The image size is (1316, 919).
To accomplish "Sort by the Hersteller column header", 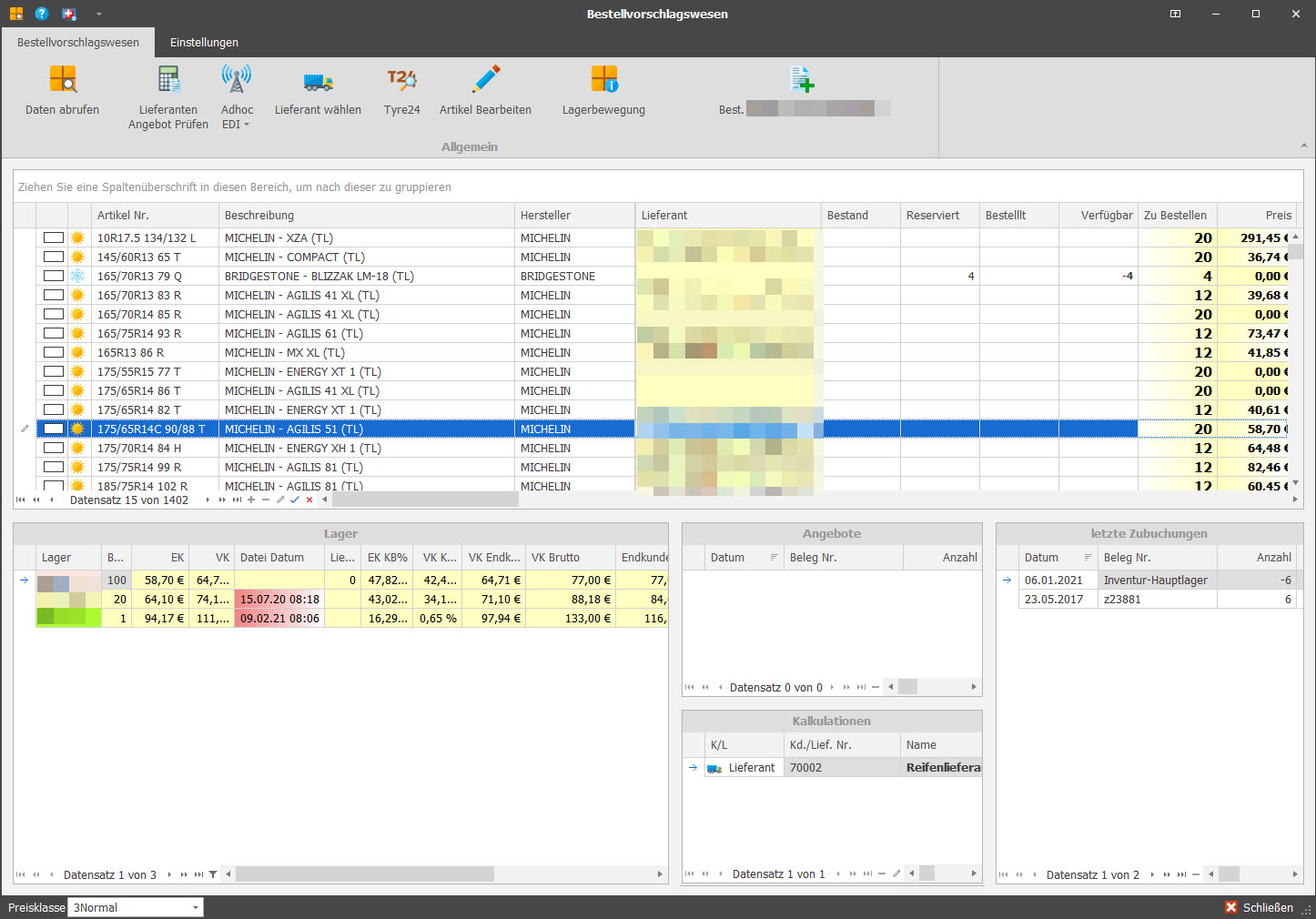I will pyautogui.click(x=574, y=216).
